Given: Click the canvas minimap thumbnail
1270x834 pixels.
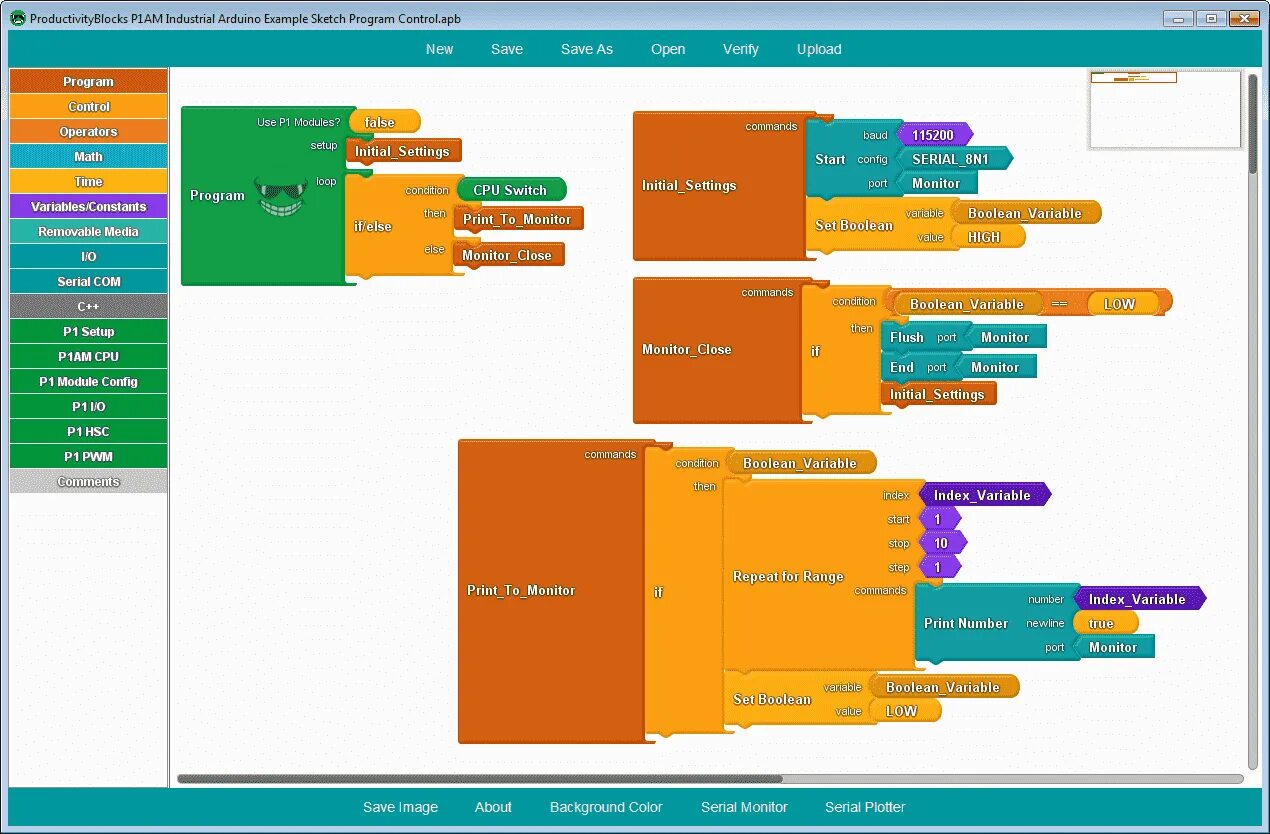Looking at the screenshot, I should [x=1164, y=109].
